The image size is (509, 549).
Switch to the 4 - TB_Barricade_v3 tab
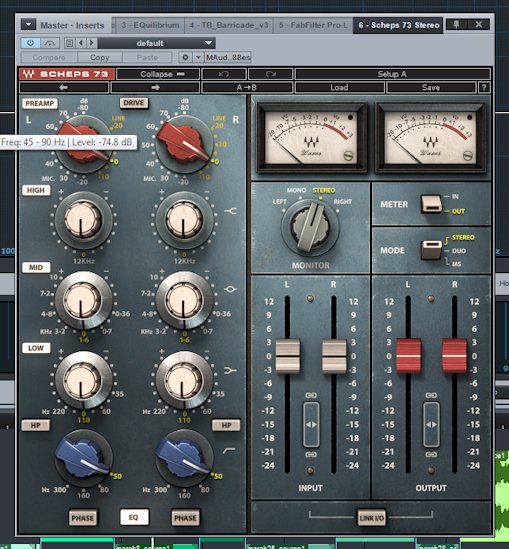click(229, 25)
